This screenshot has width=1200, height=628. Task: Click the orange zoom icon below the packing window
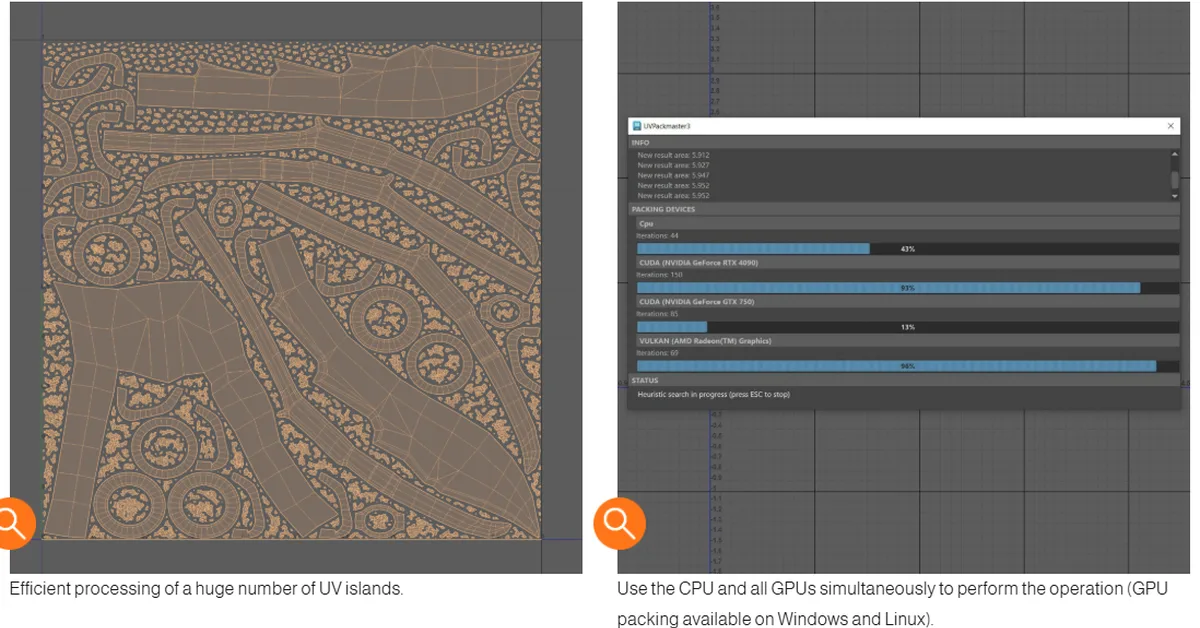pyautogui.click(x=618, y=522)
